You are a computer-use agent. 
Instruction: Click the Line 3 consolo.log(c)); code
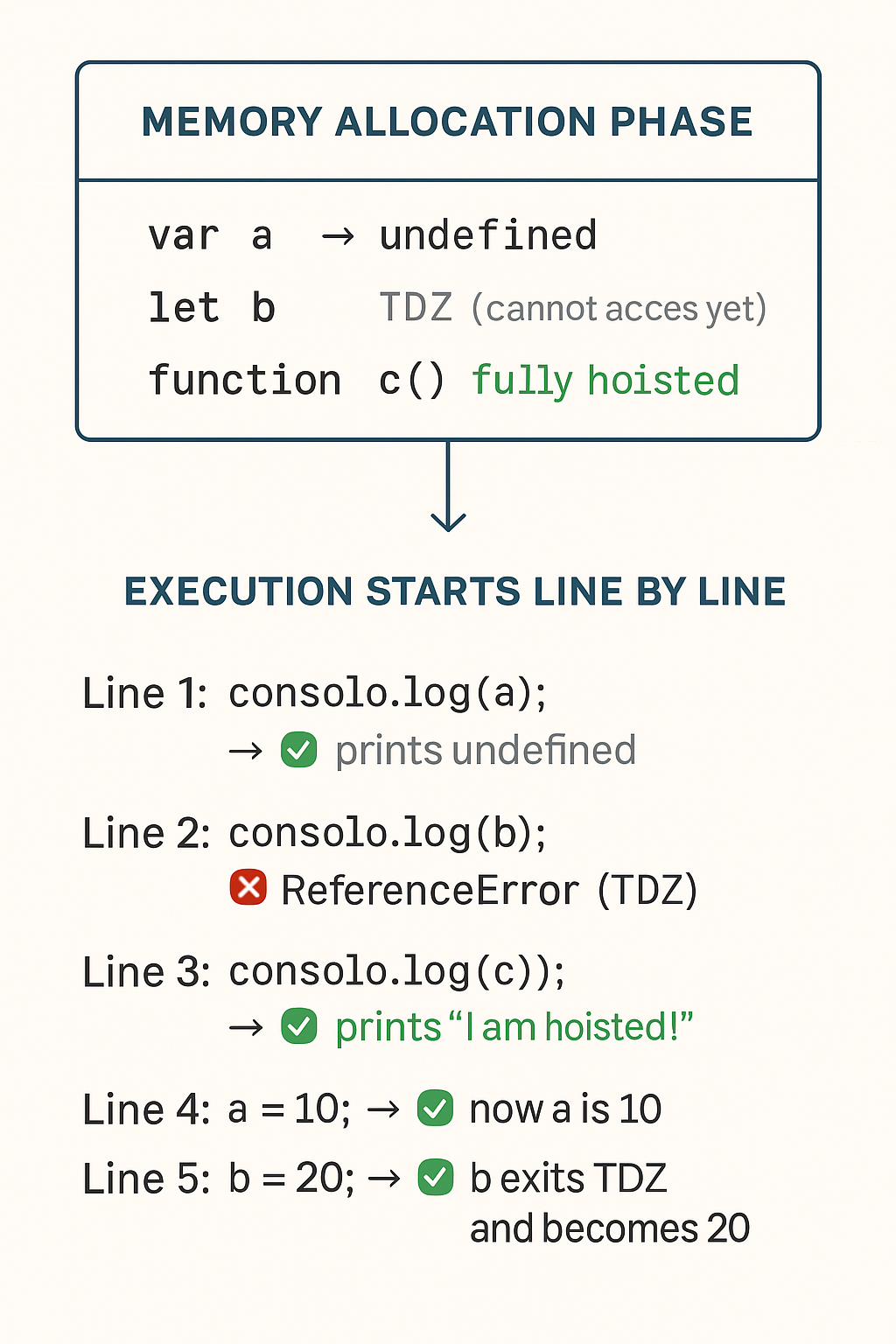coord(397,973)
